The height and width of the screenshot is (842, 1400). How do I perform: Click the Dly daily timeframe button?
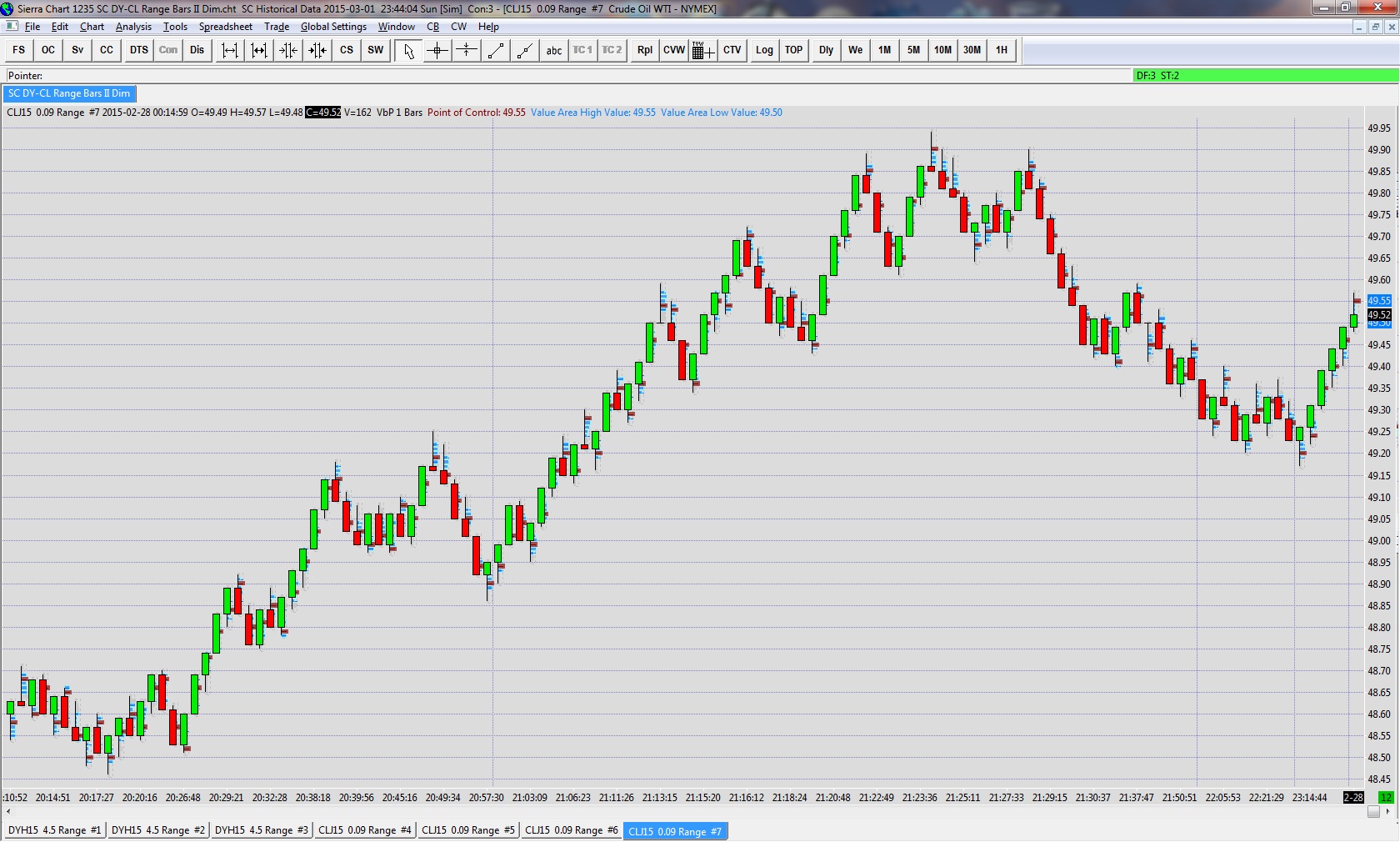coord(826,50)
